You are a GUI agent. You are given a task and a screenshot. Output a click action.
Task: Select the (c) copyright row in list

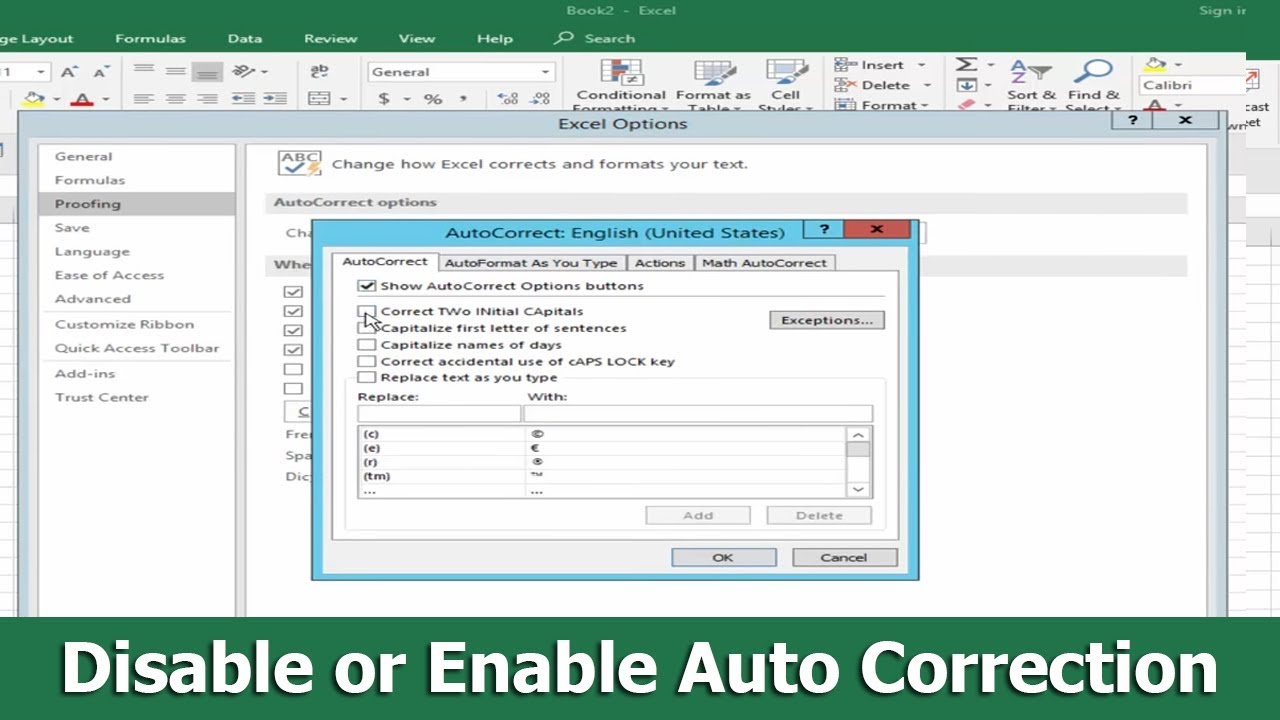click(602, 434)
